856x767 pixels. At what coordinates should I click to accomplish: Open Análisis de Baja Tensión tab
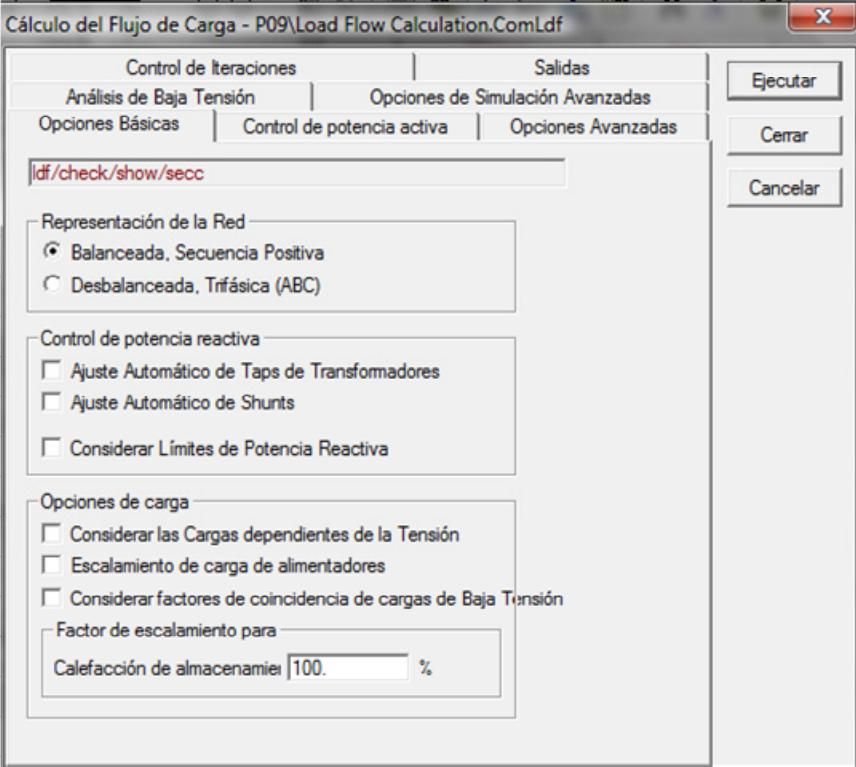(160, 97)
